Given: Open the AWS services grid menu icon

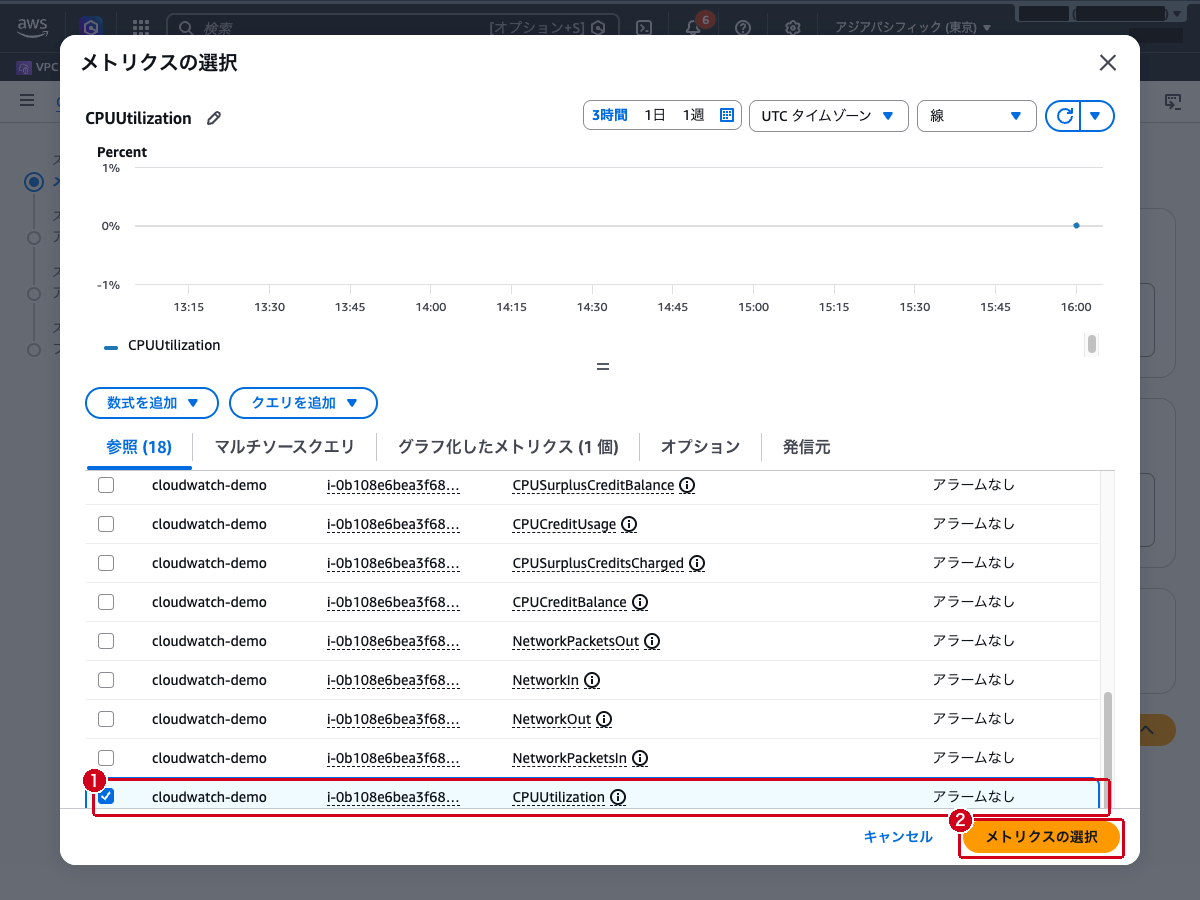Looking at the screenshot, I should 141,28.
